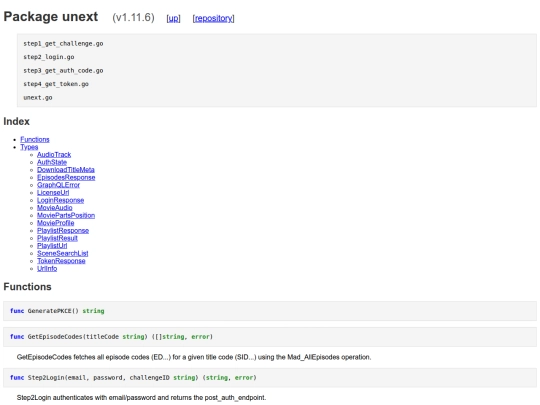540x405 pixels.
Task: Open the PlaylistResponse type link
Action: (x=63, y=230)
